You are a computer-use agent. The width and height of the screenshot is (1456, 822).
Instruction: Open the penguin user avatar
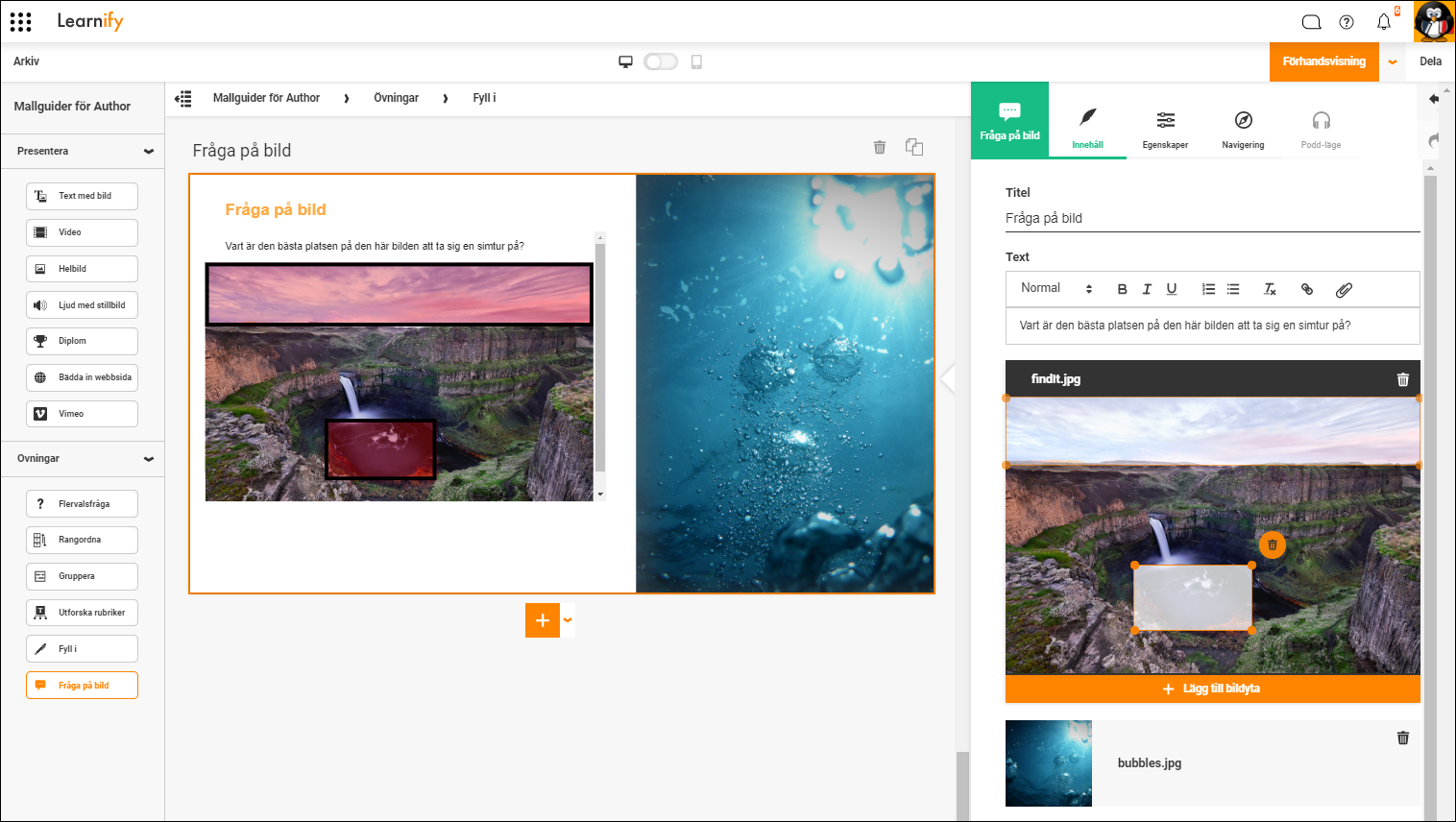[1434, 21]
